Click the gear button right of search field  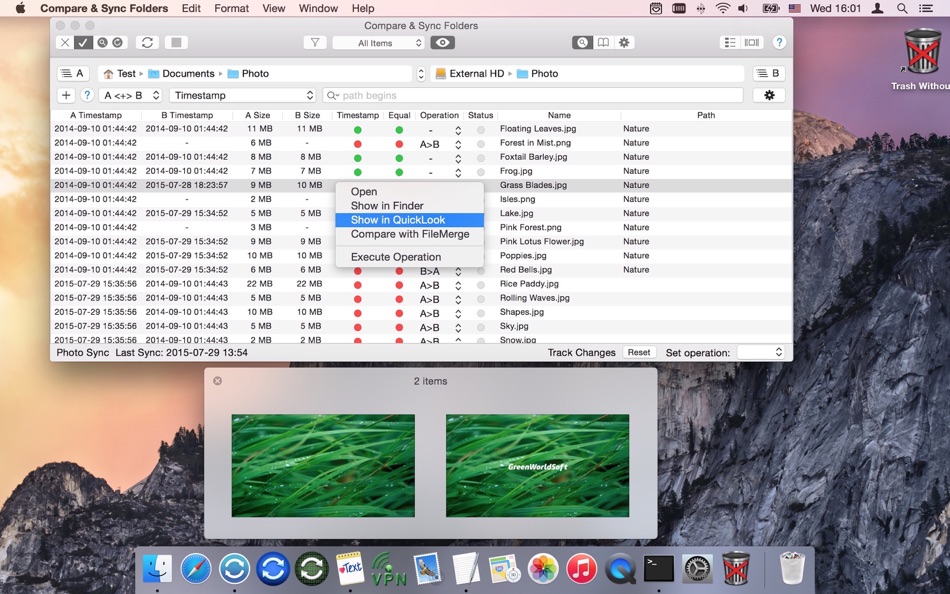[x=769, y=95]
